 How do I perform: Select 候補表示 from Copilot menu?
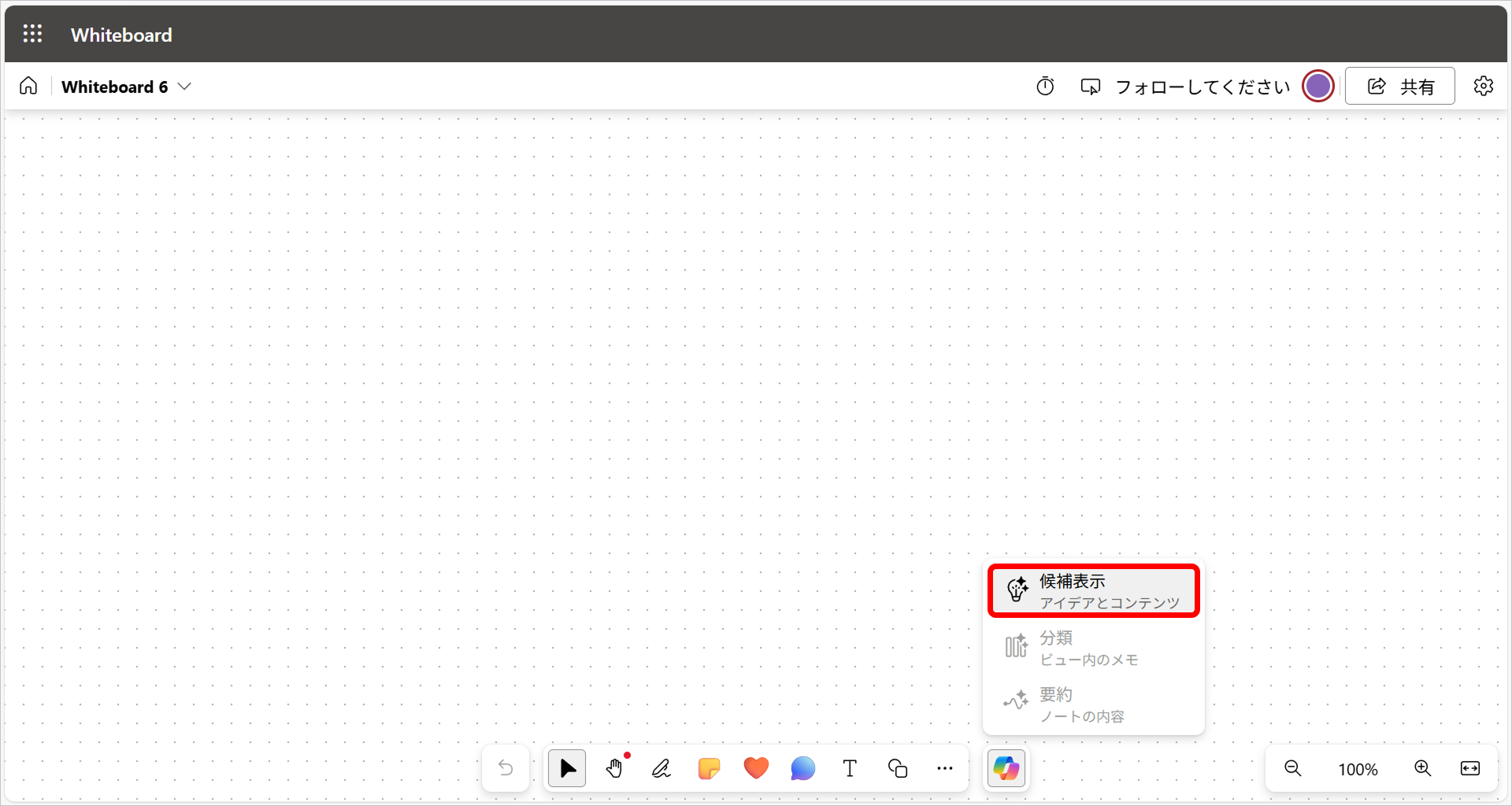[x=1093, y=591]
